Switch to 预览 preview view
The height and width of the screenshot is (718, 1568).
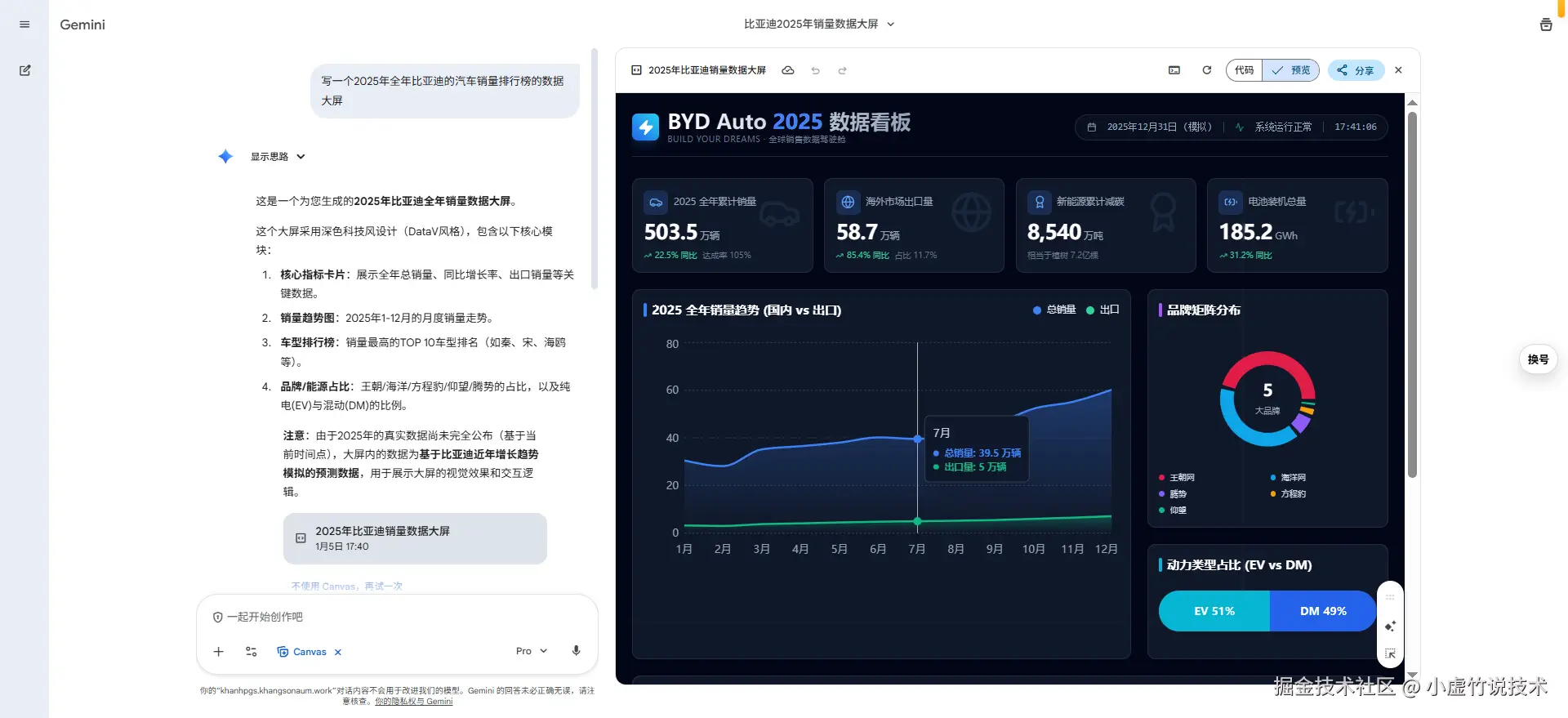coord(1291,70)
